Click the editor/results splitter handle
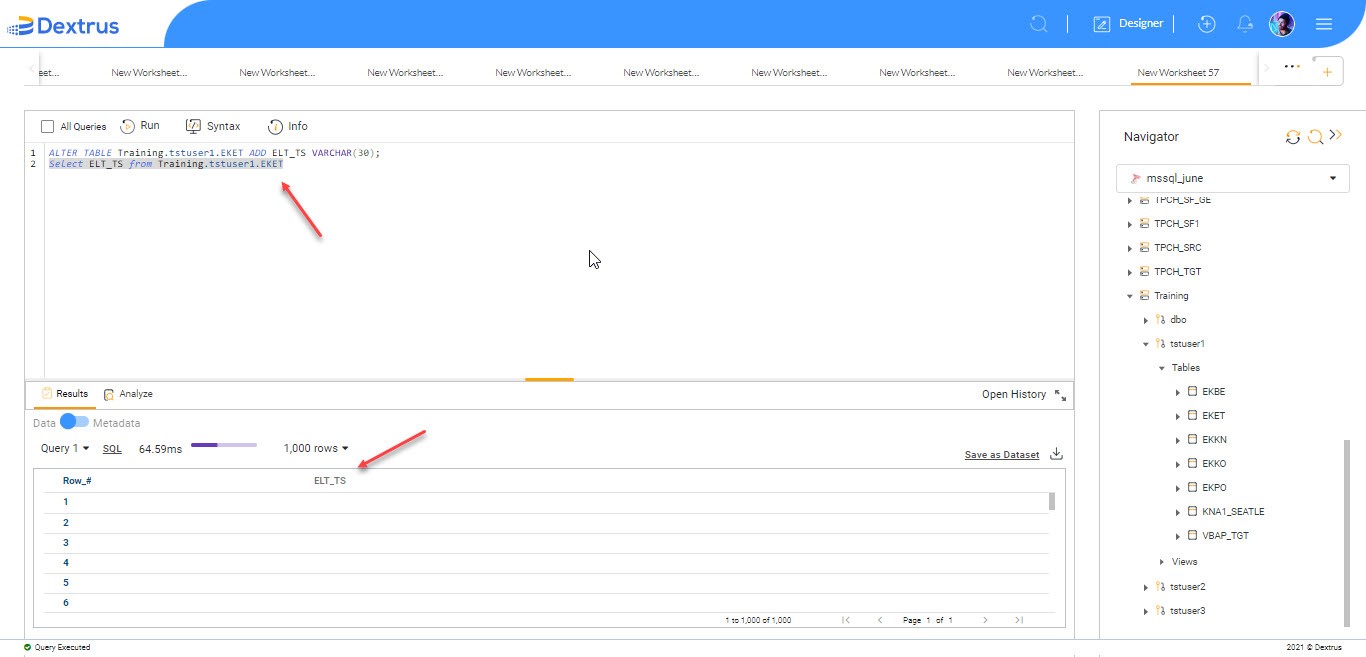This screenshot has height=657, width=1366. coord(549,380)
